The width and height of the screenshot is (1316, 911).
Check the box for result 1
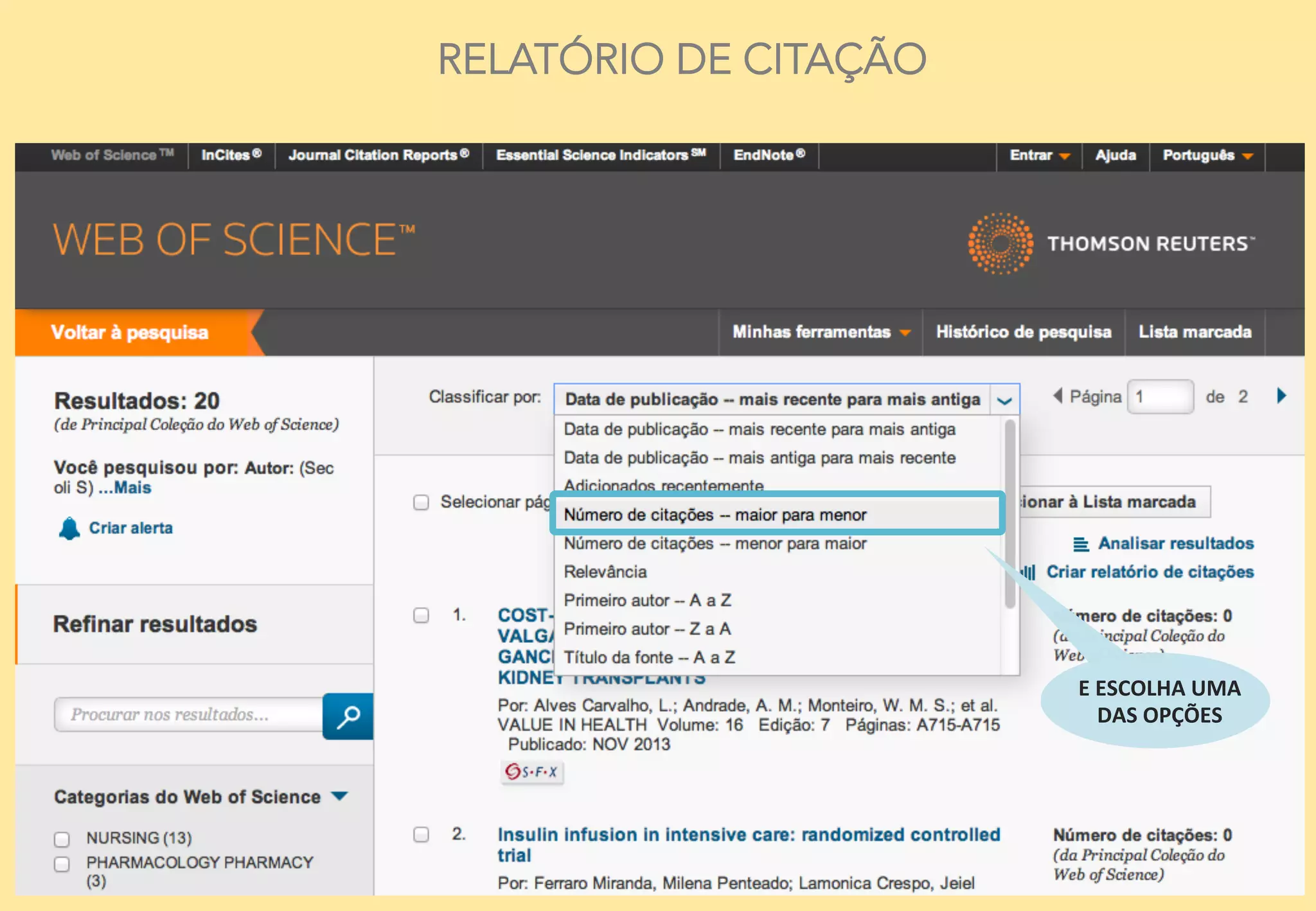pos(421,615)
